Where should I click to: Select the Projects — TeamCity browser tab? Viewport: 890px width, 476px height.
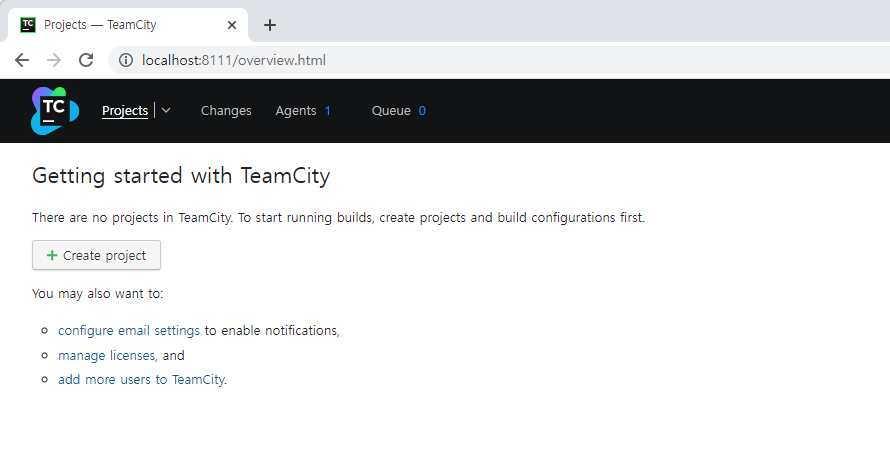point(128,25)
